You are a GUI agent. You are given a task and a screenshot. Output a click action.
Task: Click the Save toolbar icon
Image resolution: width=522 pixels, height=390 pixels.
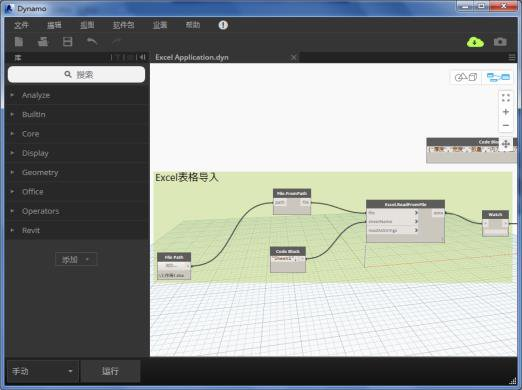click(67, 42)
